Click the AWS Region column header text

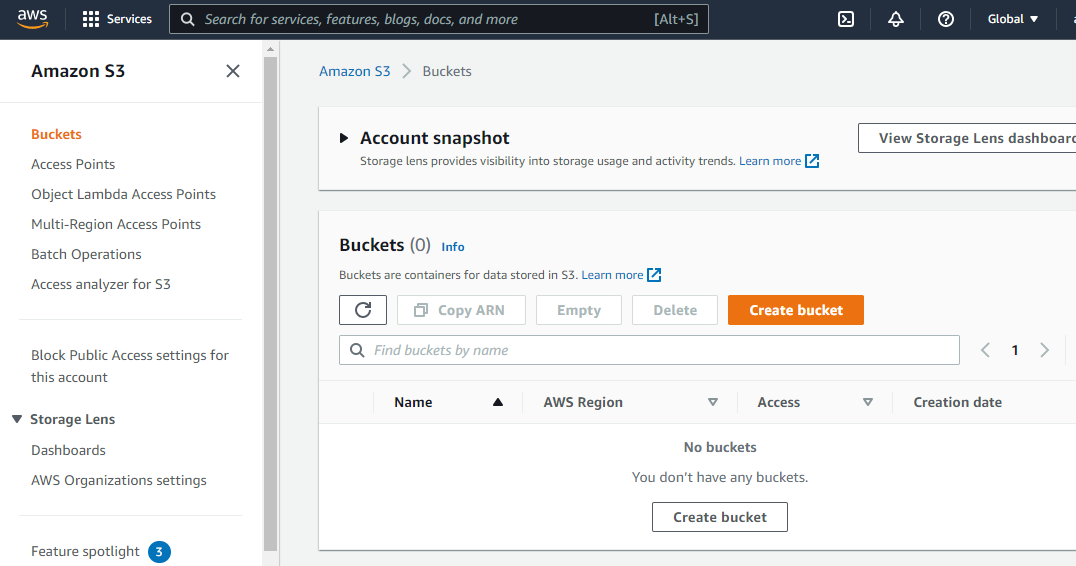pyautogui.click(x=583, y=402)
